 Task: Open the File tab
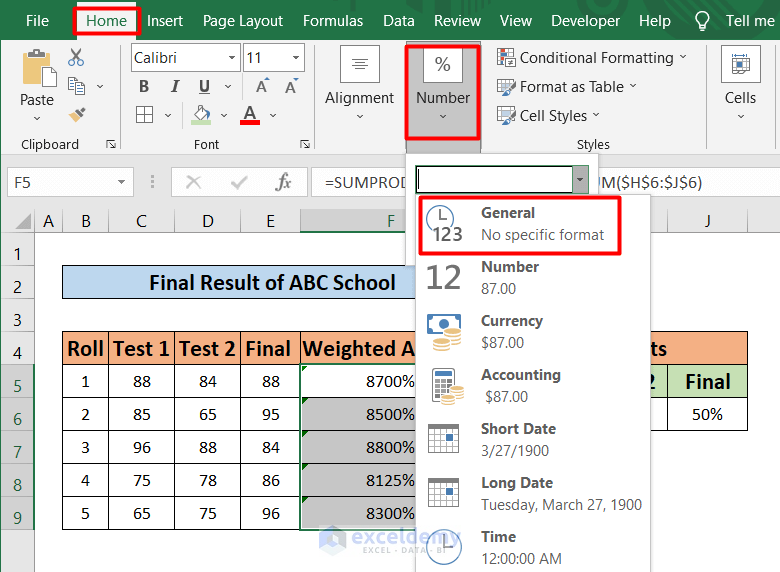(x=37, y=21)
